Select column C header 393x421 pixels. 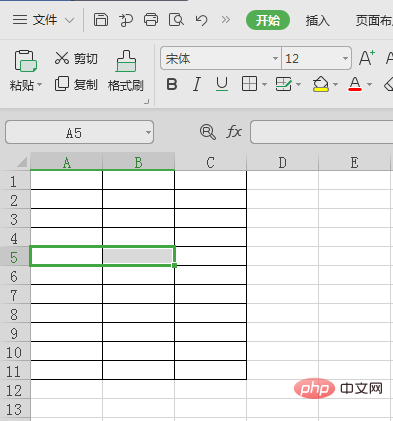[210, 162]
